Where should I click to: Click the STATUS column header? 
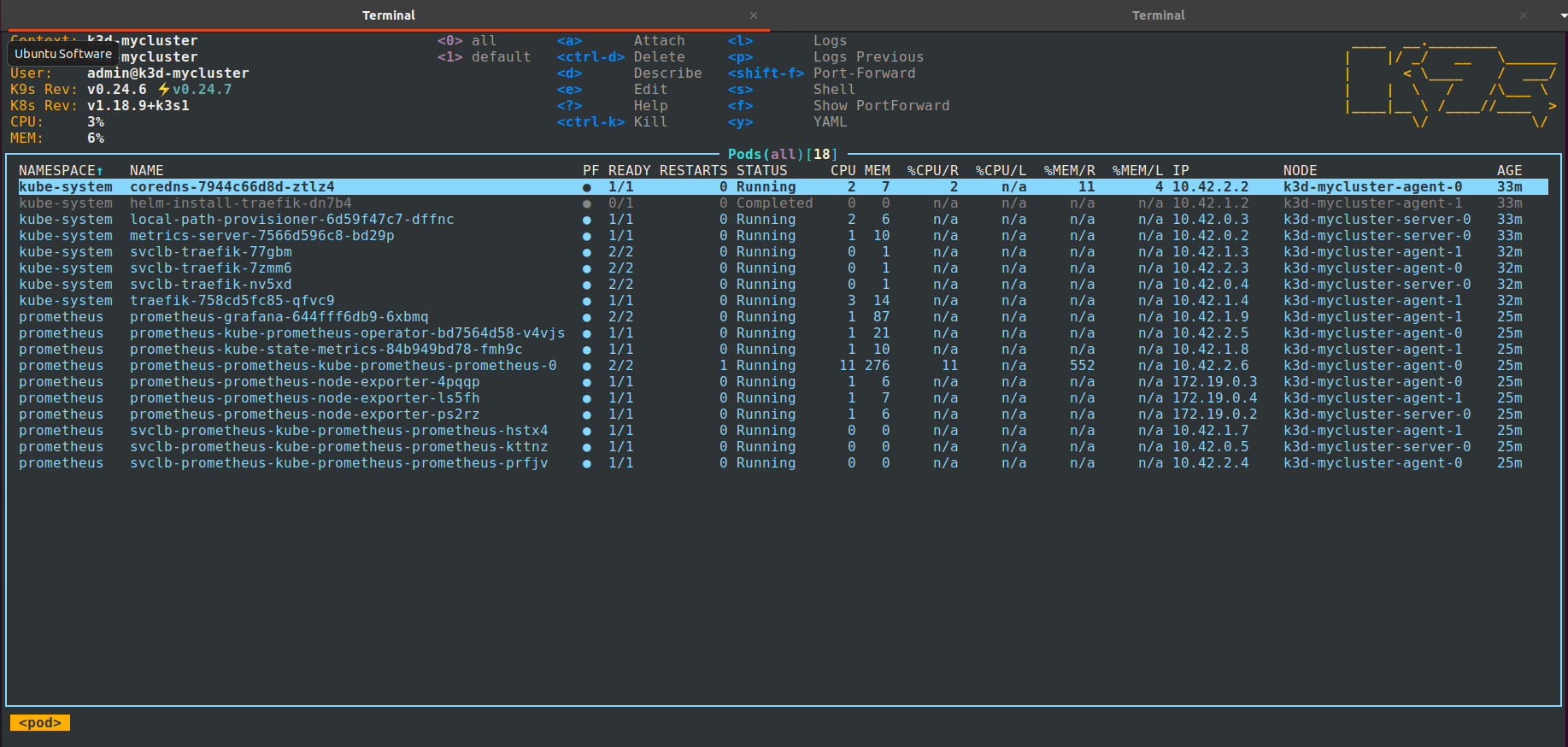click(761, 170)
